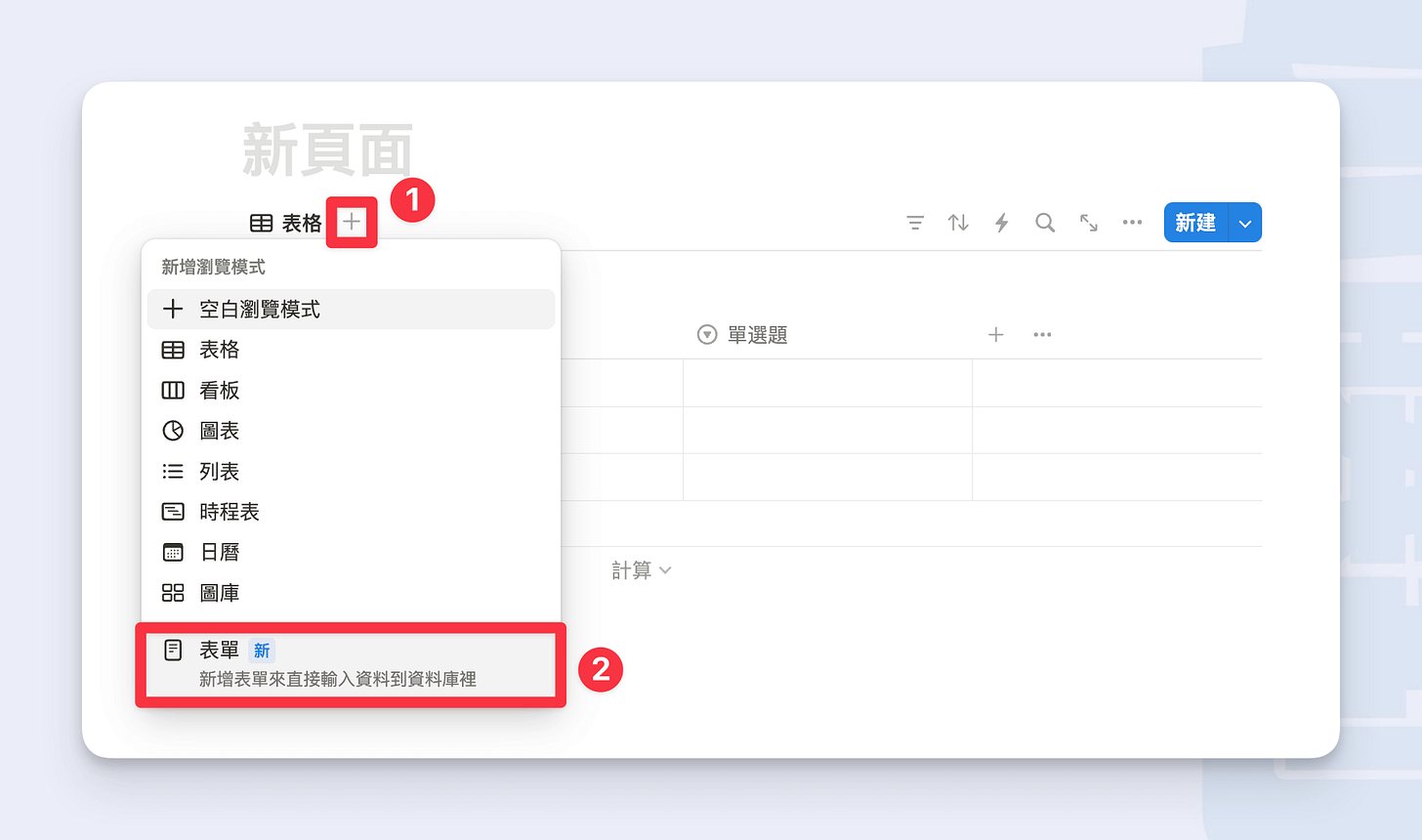The image size is (1422, 840).
Task: Click the blue 新建 button
Action: click(1195, 223)
